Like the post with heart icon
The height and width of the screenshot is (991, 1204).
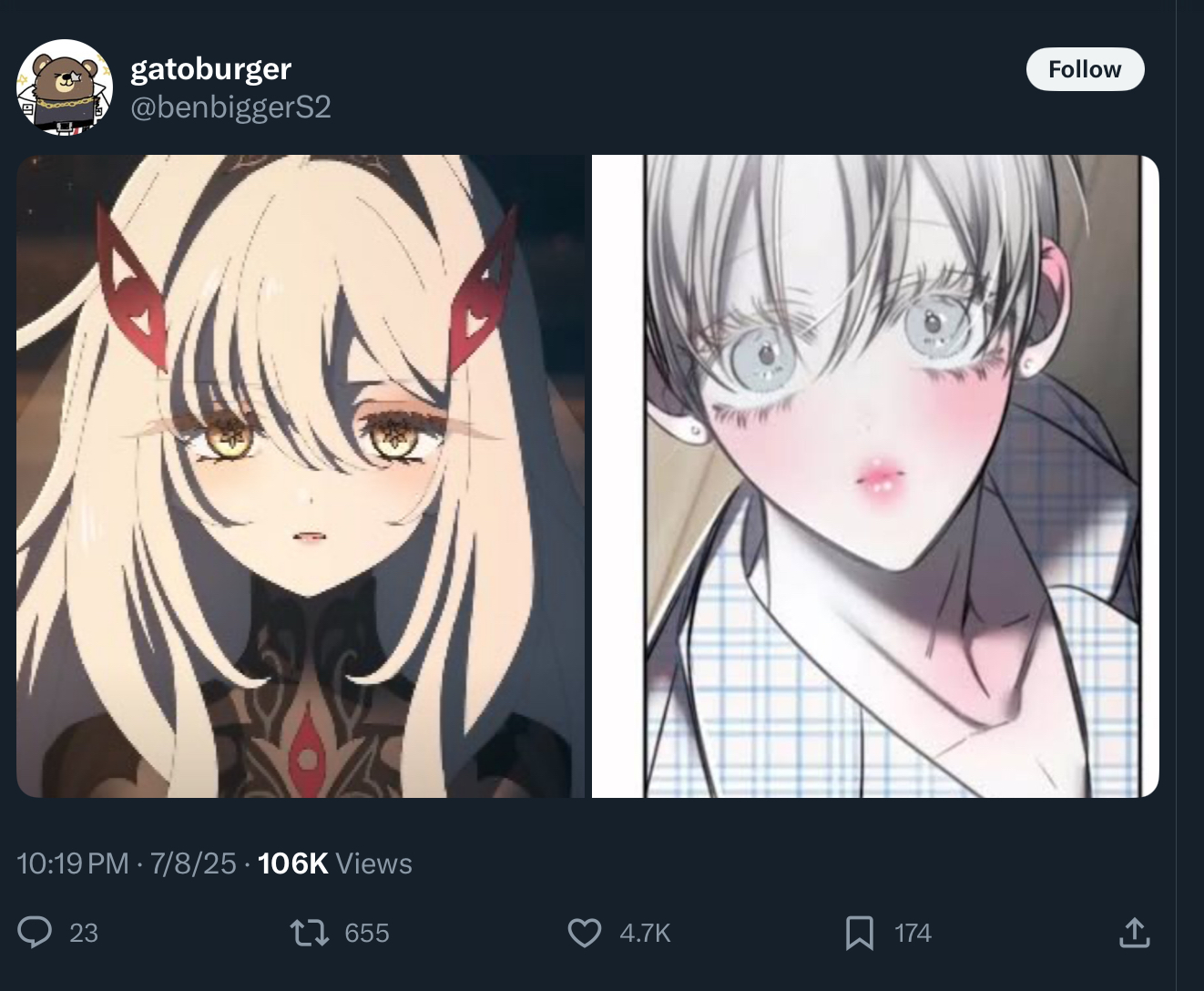(585, 933)
